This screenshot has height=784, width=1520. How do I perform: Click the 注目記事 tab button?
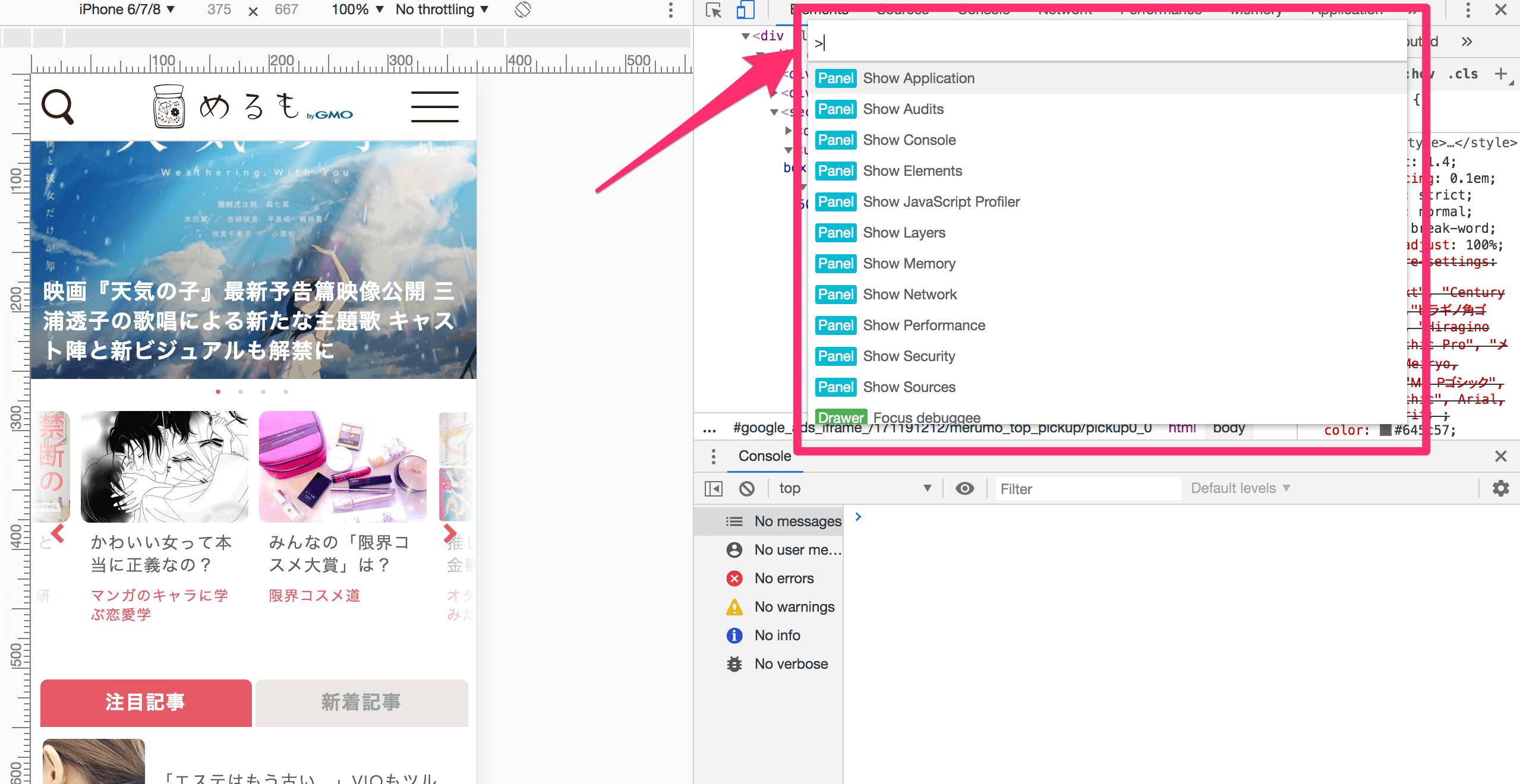[x=146, y=703]
